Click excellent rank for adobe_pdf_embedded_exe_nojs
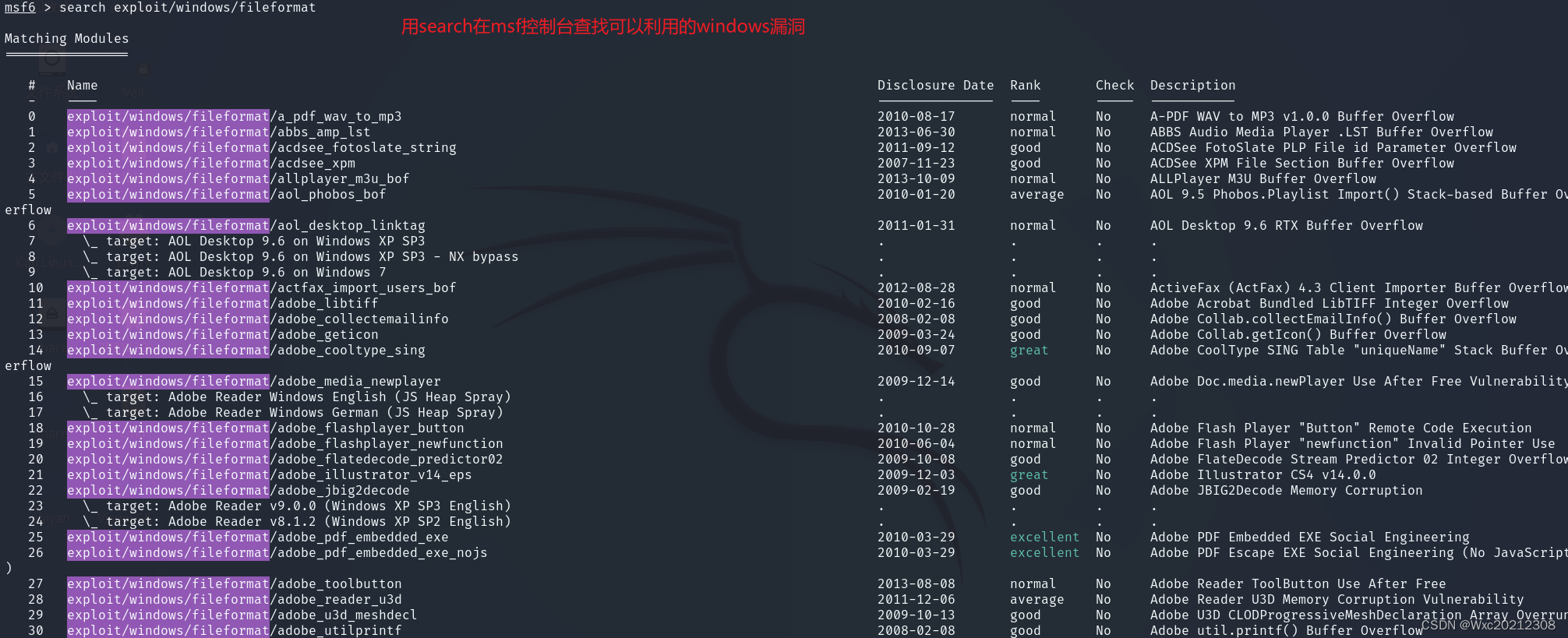Viewport: 1568px width, 638px height. (x=1045, y=553)
